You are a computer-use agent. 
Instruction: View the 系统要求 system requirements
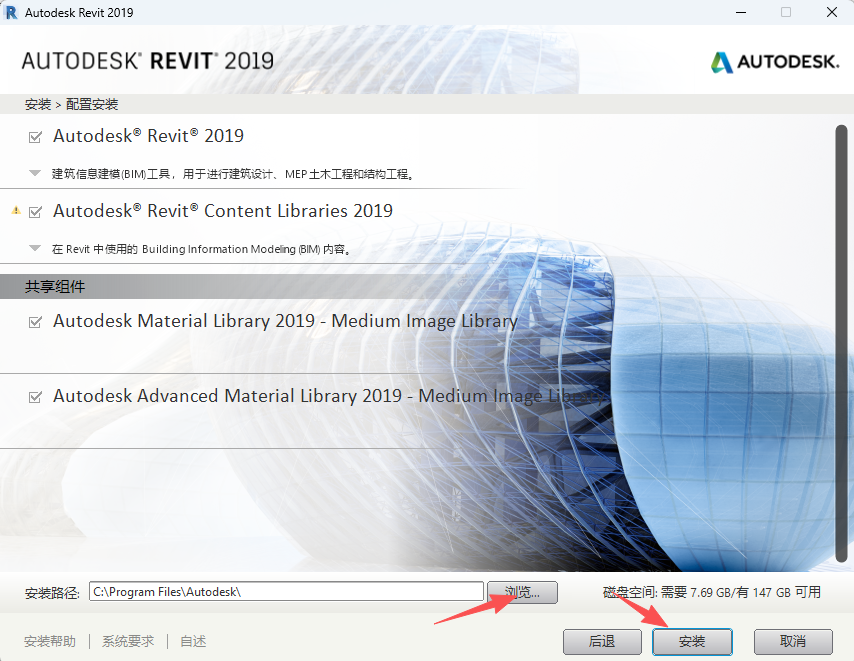[127, 641]
